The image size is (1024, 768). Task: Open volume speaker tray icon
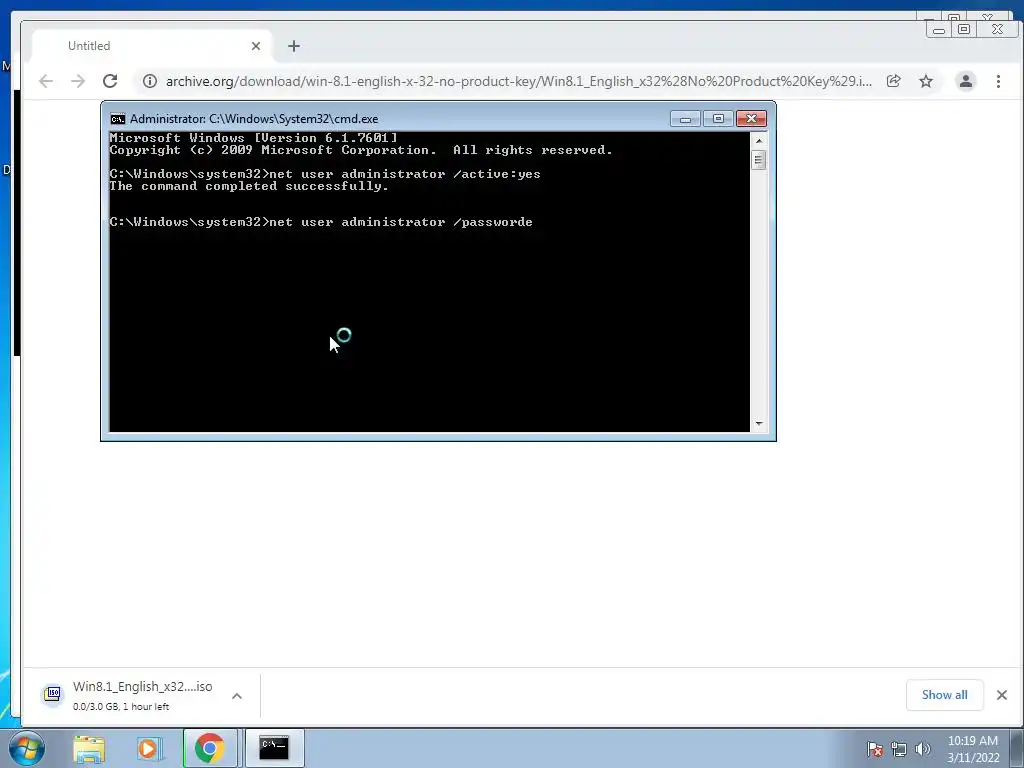point(923,749)
